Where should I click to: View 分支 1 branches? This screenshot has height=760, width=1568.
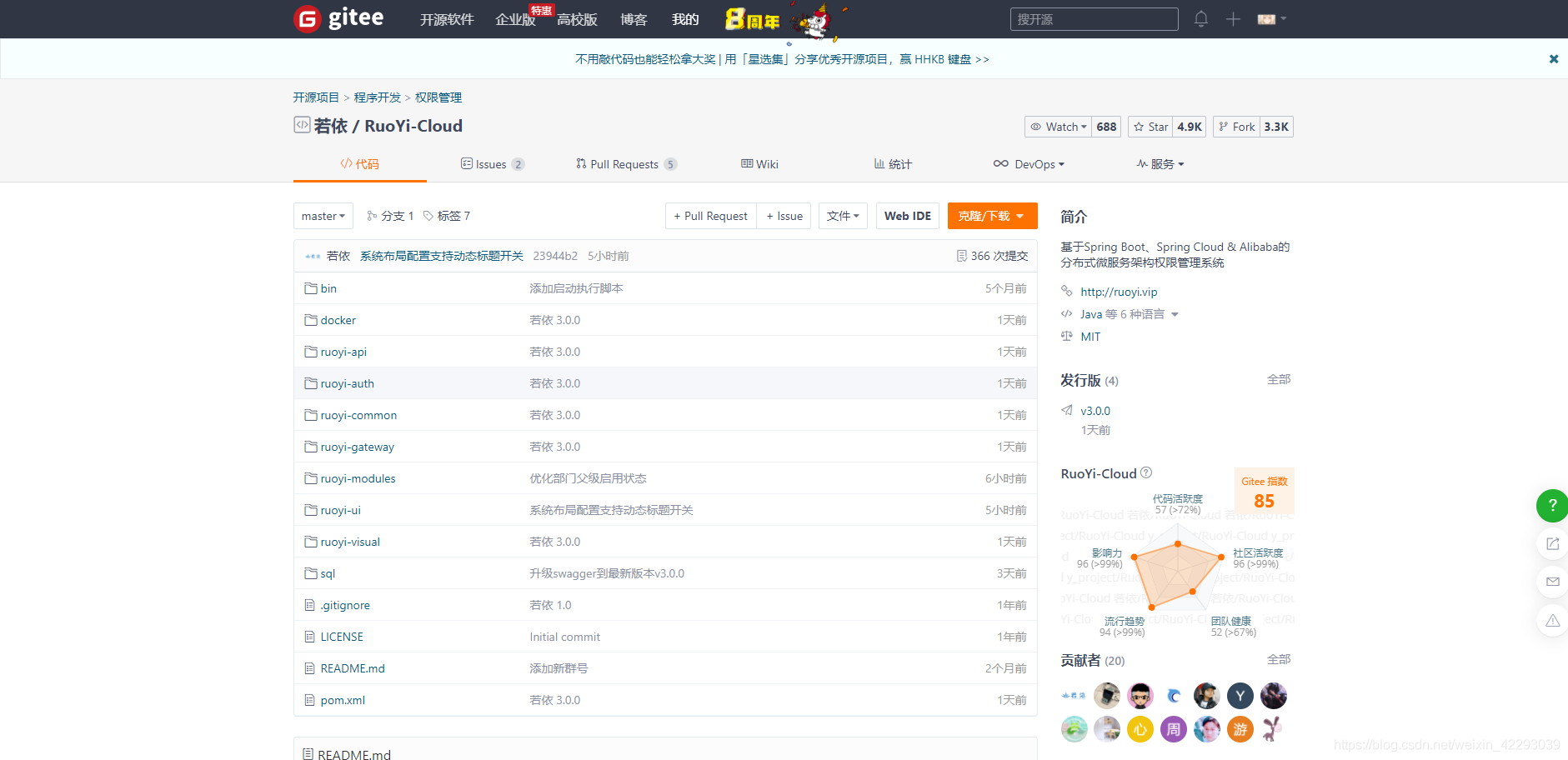(x=390, y=216)
